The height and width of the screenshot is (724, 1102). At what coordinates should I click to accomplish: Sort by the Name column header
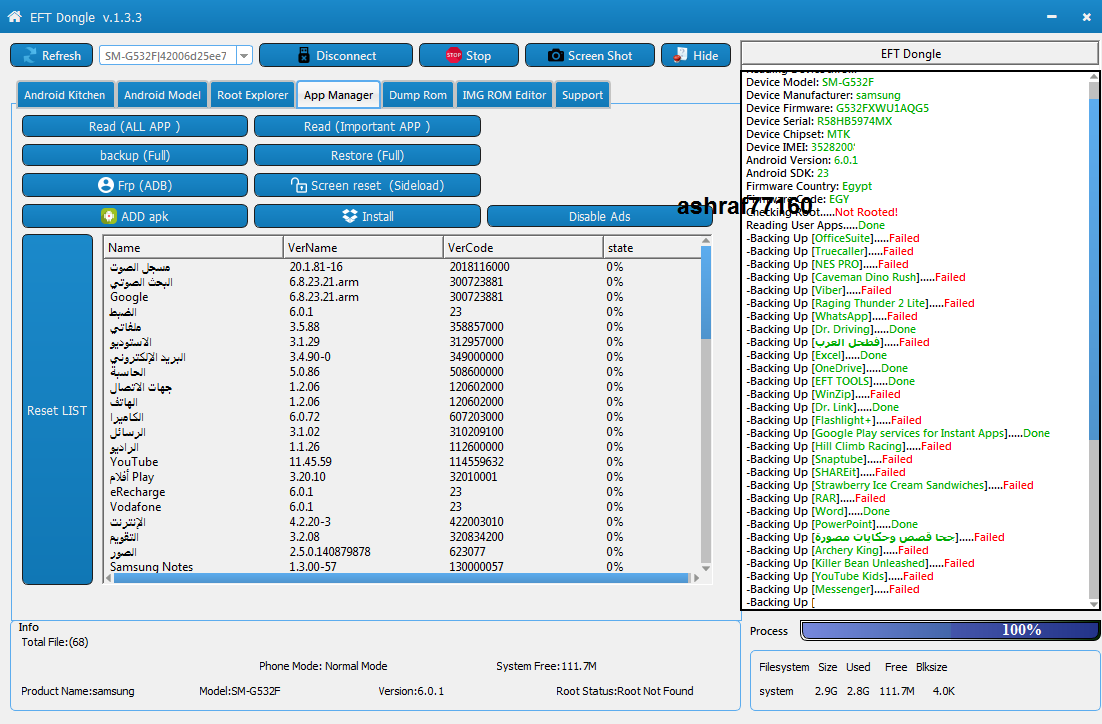click(194, 248)
